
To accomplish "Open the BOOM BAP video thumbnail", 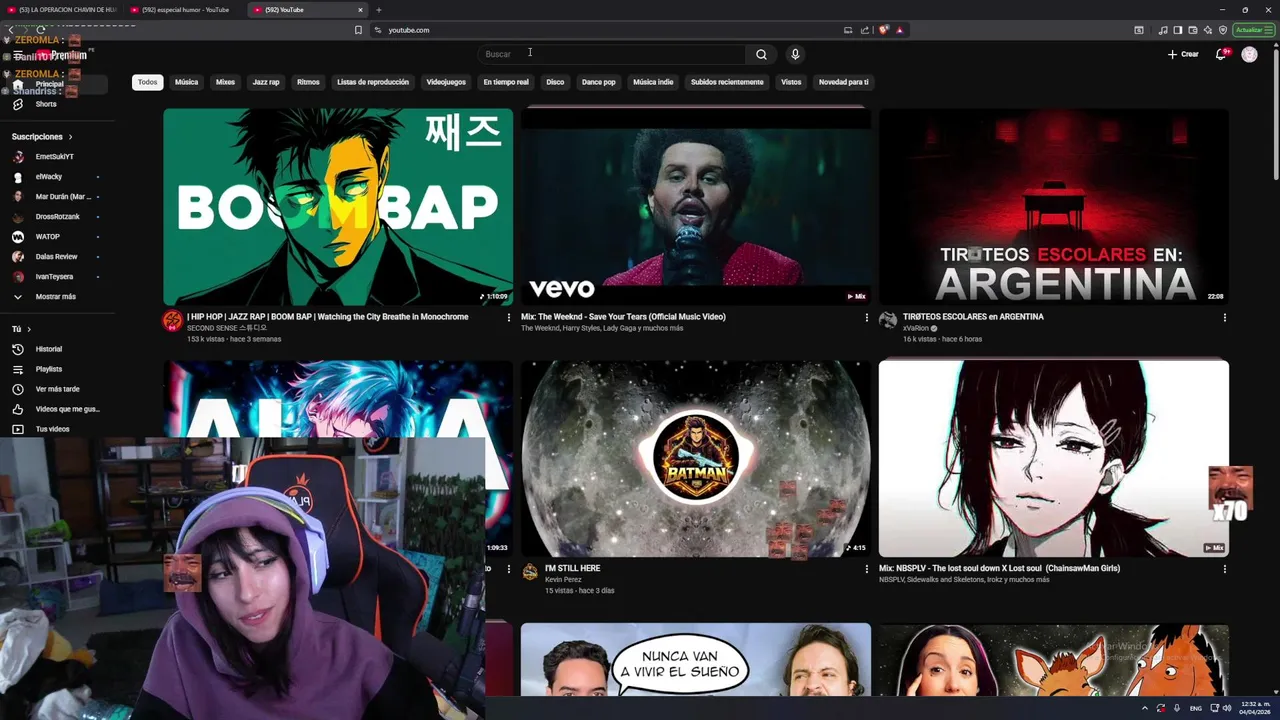I will point(338,207).
